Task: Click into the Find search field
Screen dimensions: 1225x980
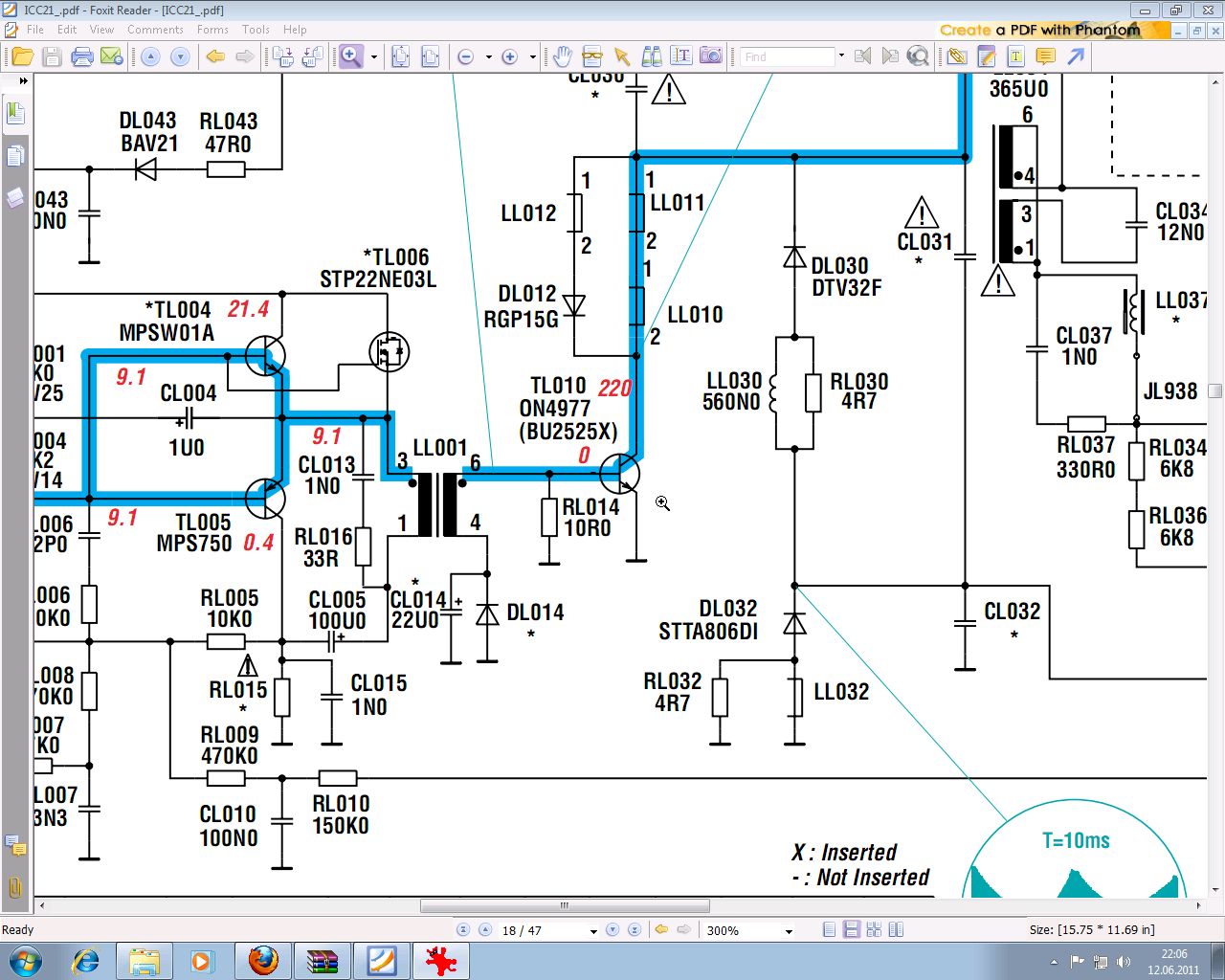Action: (x=787, y=56)
